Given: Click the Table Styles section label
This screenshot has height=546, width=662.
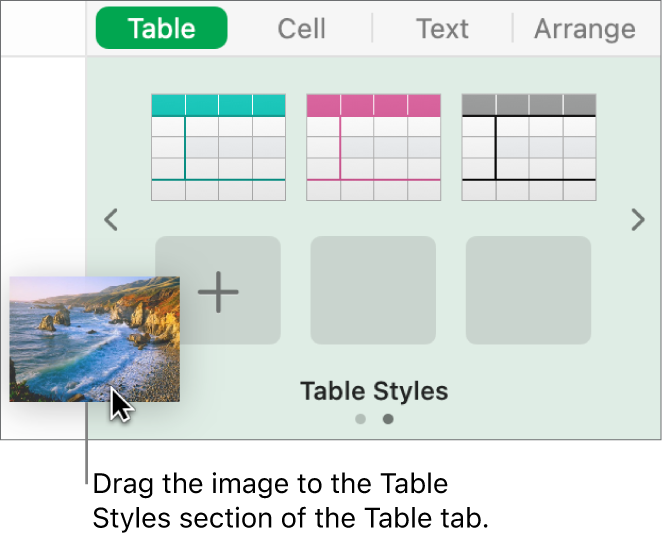Looking at the screenshot, I should pos(374,390).
